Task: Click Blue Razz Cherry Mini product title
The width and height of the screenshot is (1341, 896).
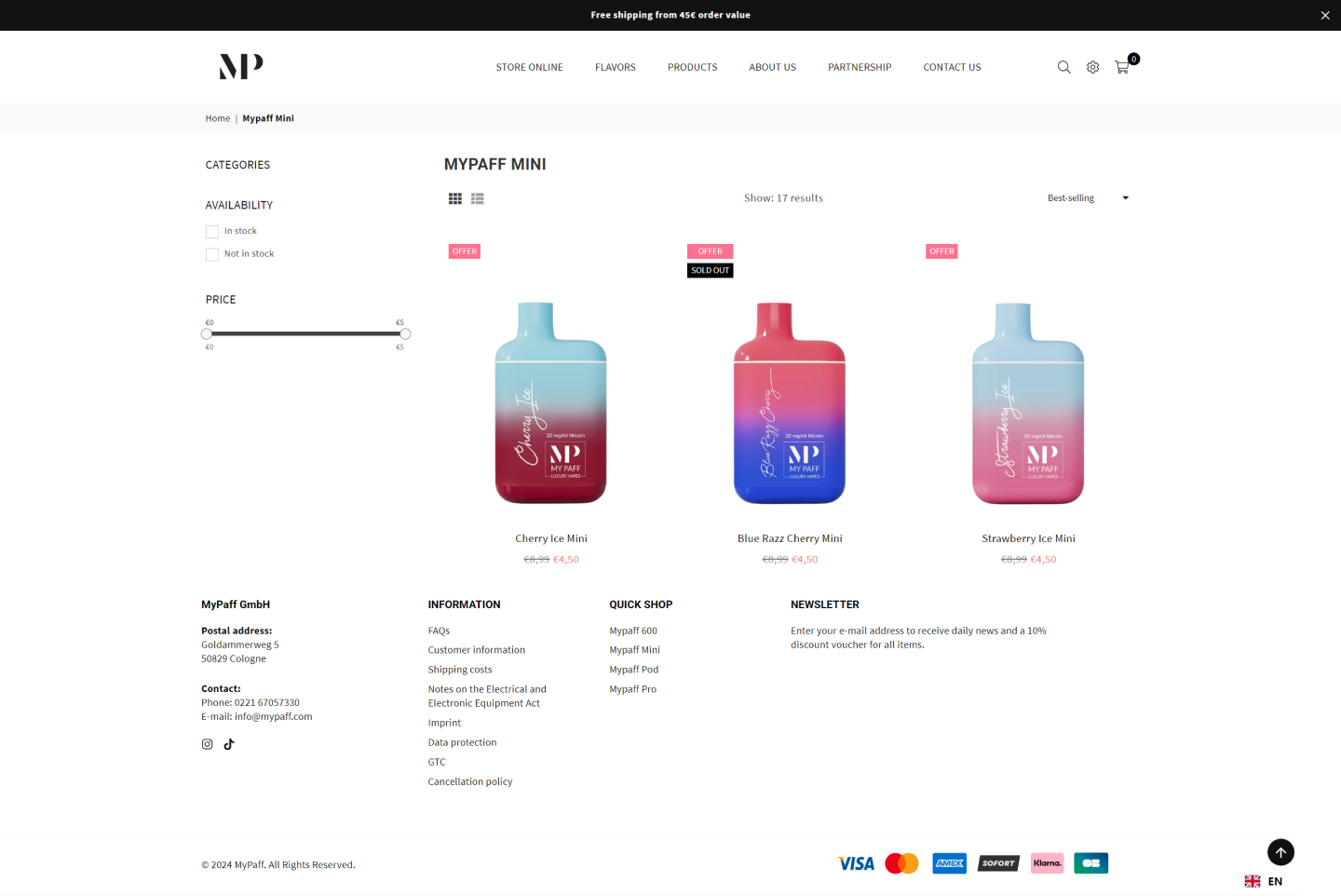Action: 790,538
